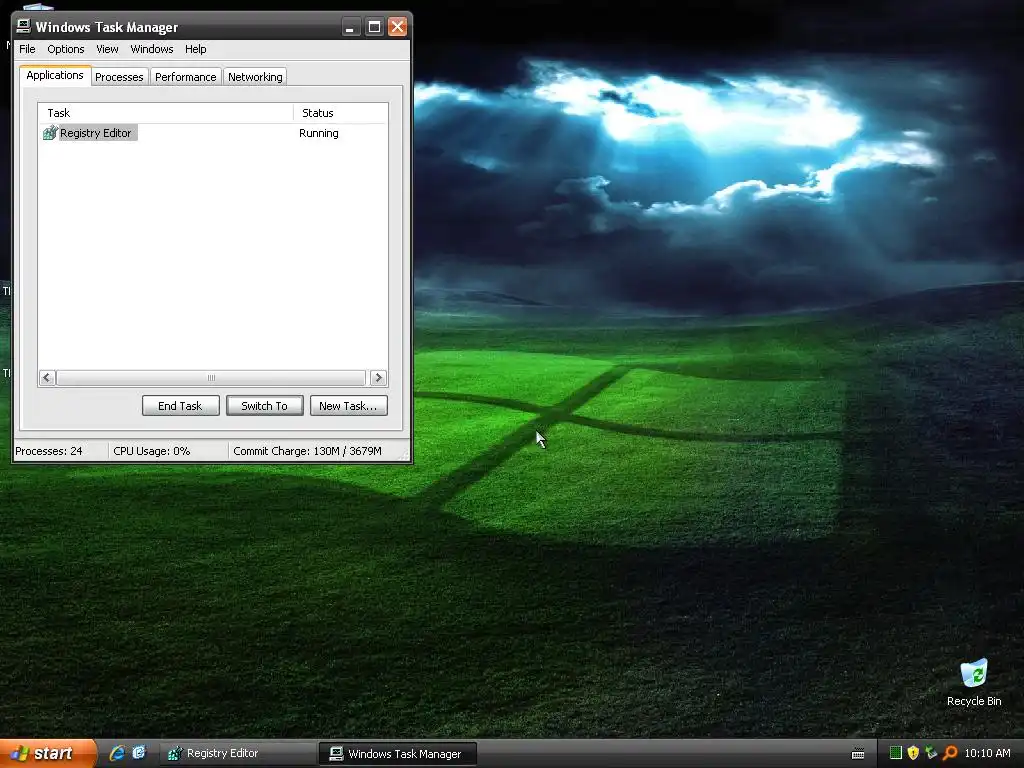The height and width of the screenshot is (768, 1024).
Task: Click the on-screen keyboard taskbar icon
Action: coord(858,754)
